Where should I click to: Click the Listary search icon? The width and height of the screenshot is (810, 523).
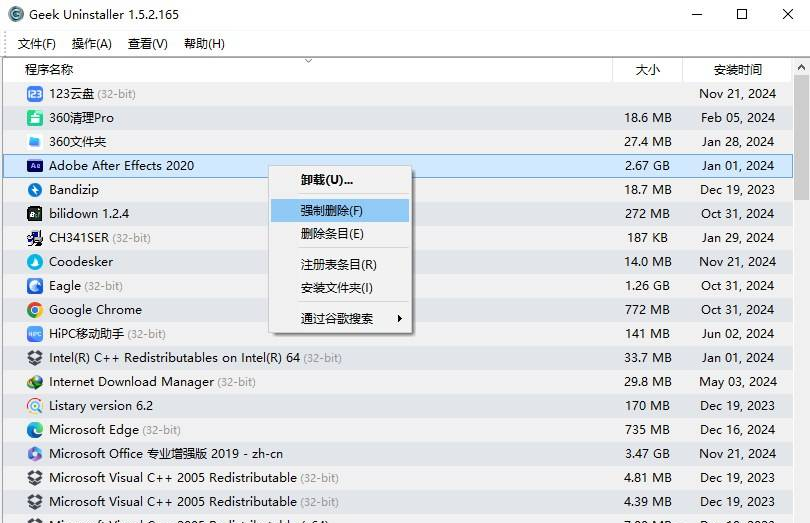click(x=35, y=406)
